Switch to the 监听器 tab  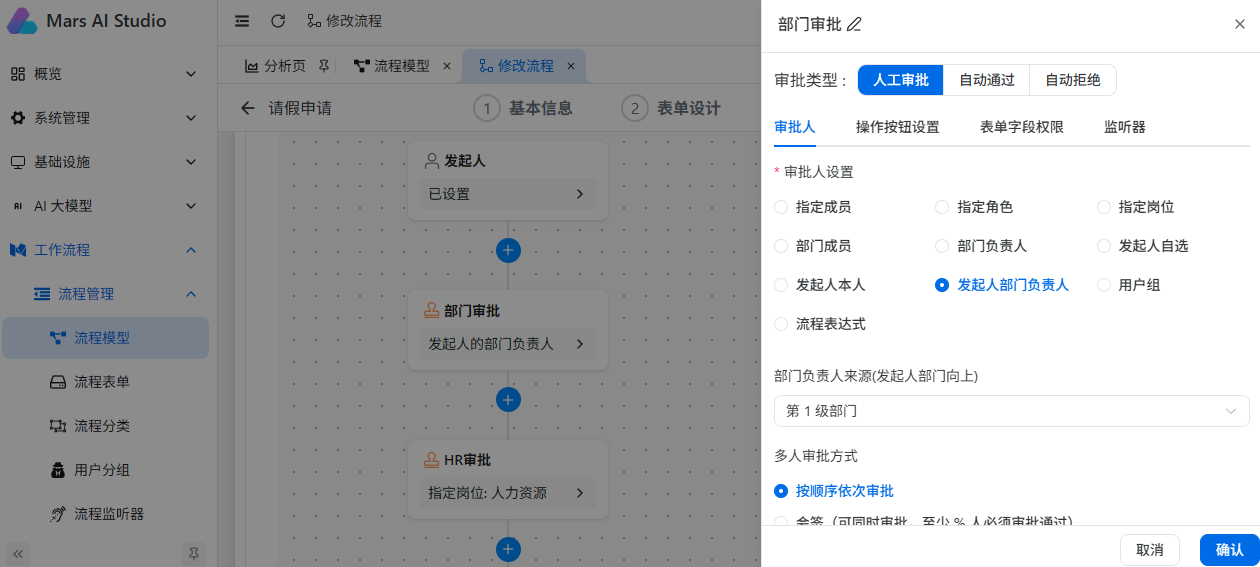(1125, 127)
